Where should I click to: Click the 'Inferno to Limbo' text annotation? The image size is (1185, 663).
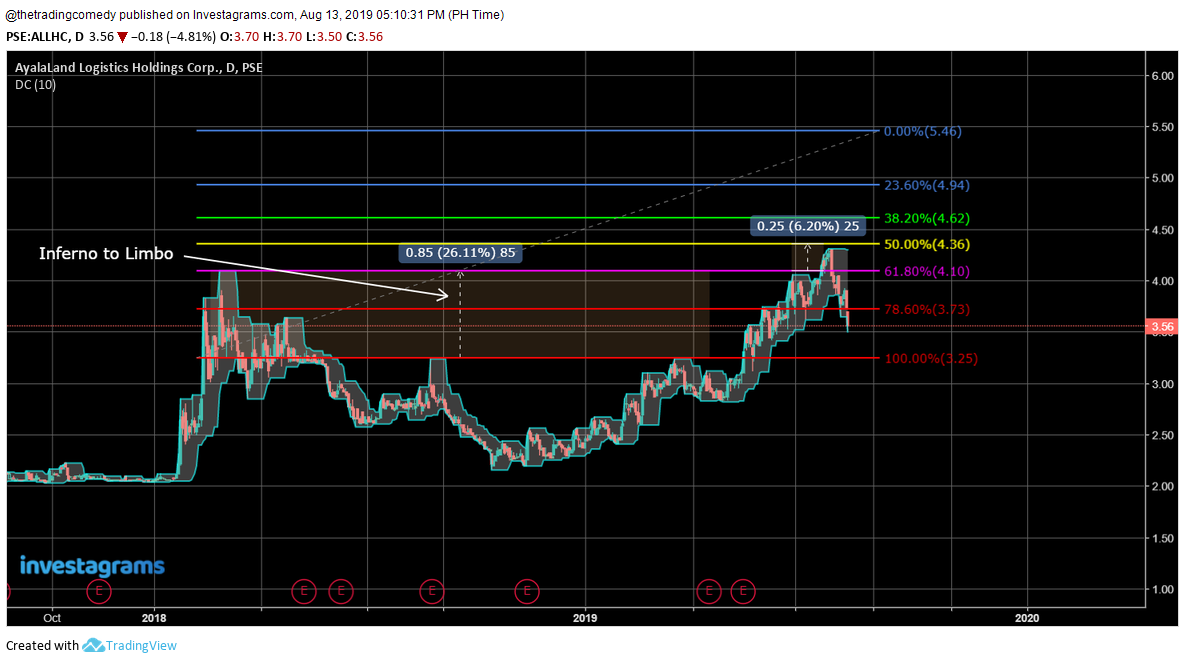coord(106,254)
